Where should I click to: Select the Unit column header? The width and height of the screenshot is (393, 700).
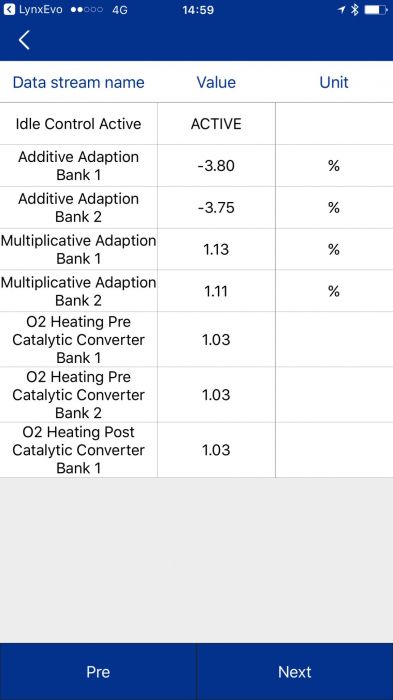coord(334,82)
